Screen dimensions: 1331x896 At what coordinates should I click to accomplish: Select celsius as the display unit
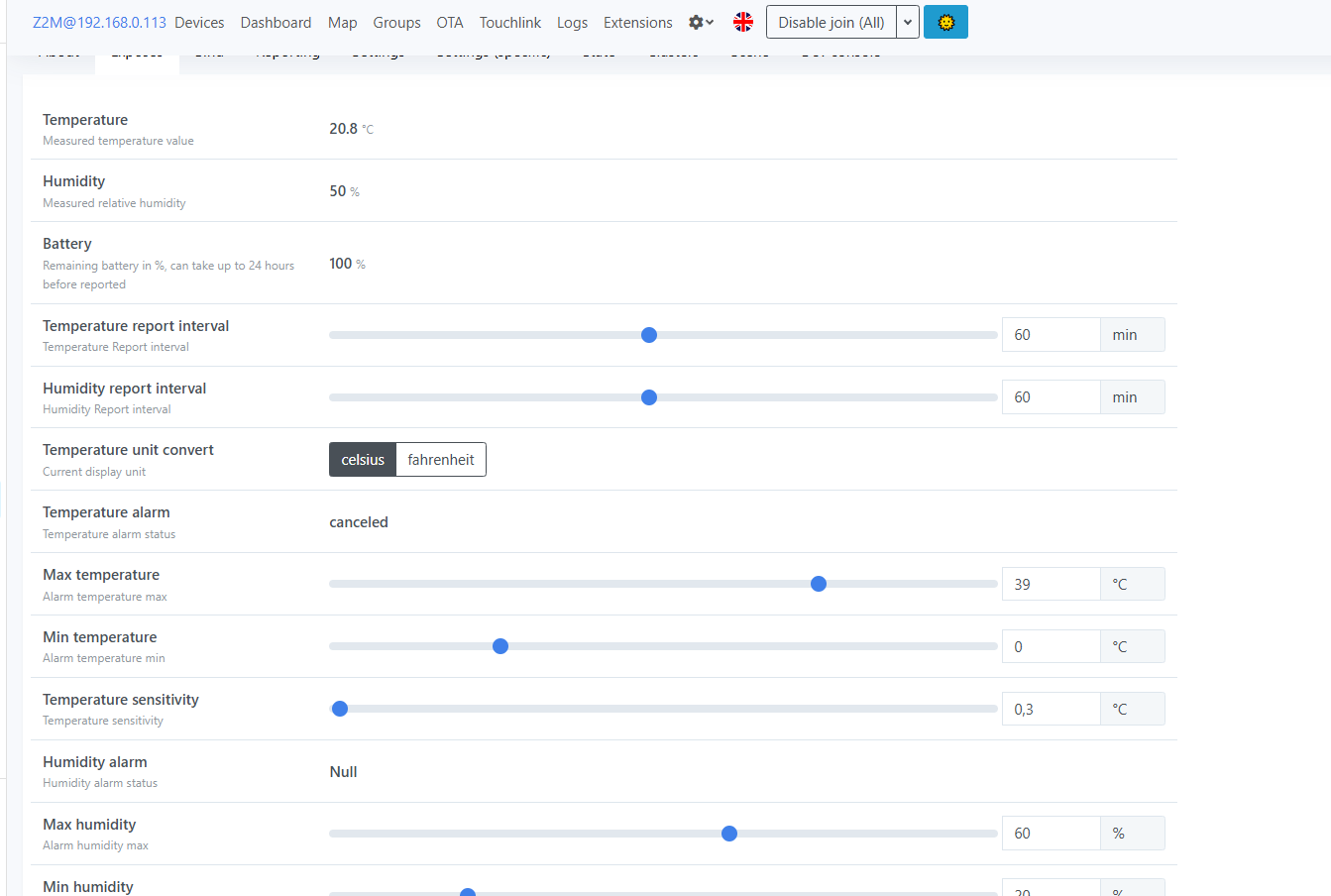[363, 460]
